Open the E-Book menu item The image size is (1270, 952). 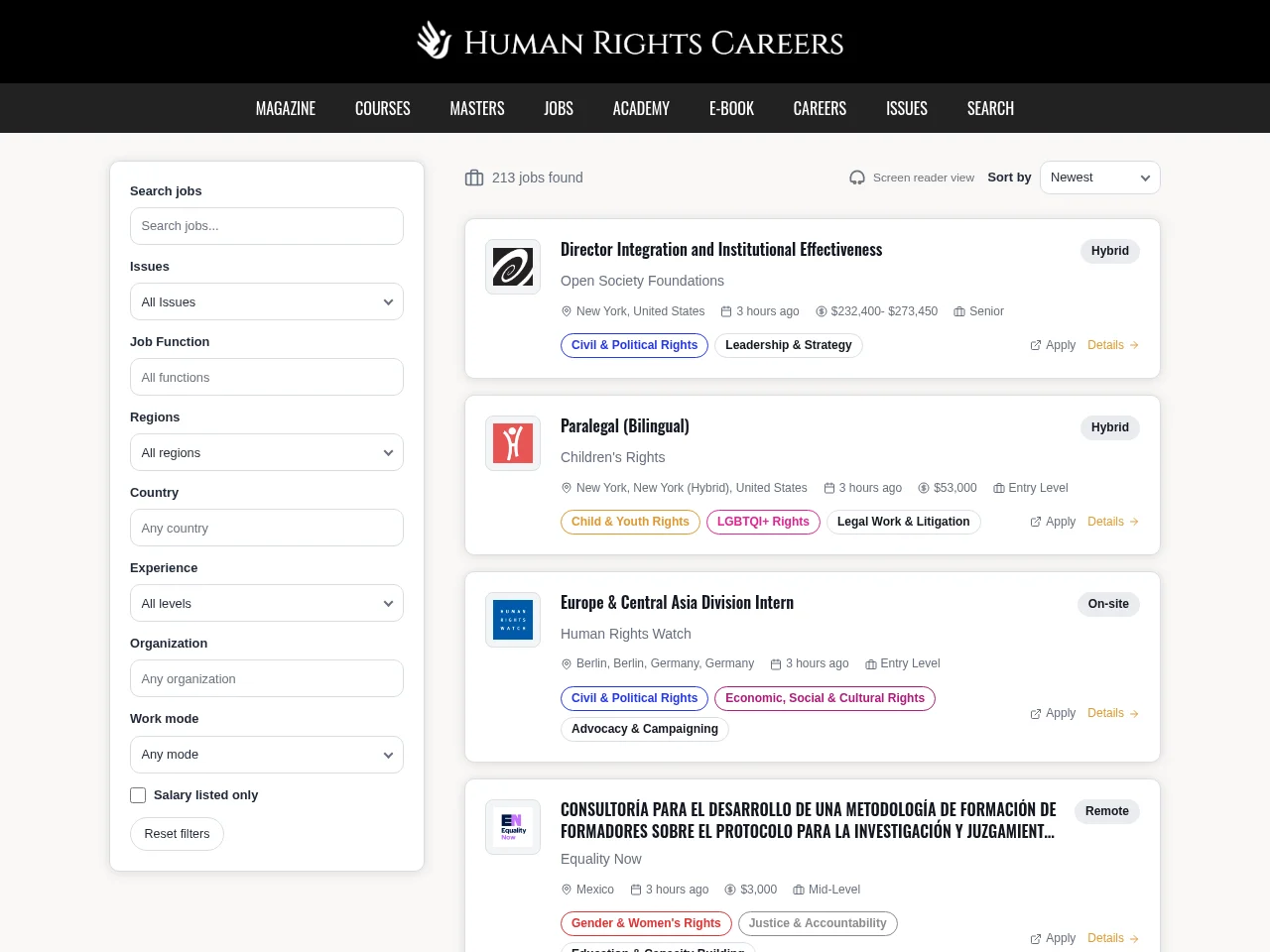click(x=731, y=108)
